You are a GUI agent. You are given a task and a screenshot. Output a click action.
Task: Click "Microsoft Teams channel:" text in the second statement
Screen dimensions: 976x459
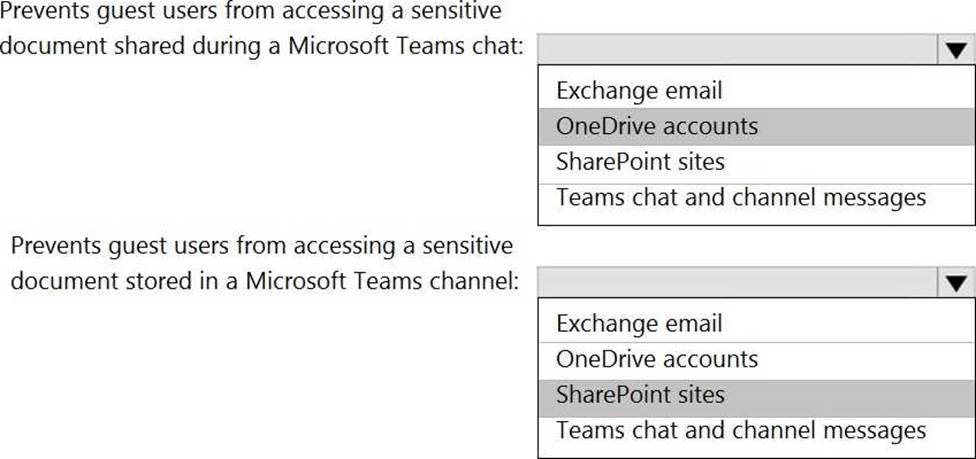pyautogui.click(x=382, y=281)
